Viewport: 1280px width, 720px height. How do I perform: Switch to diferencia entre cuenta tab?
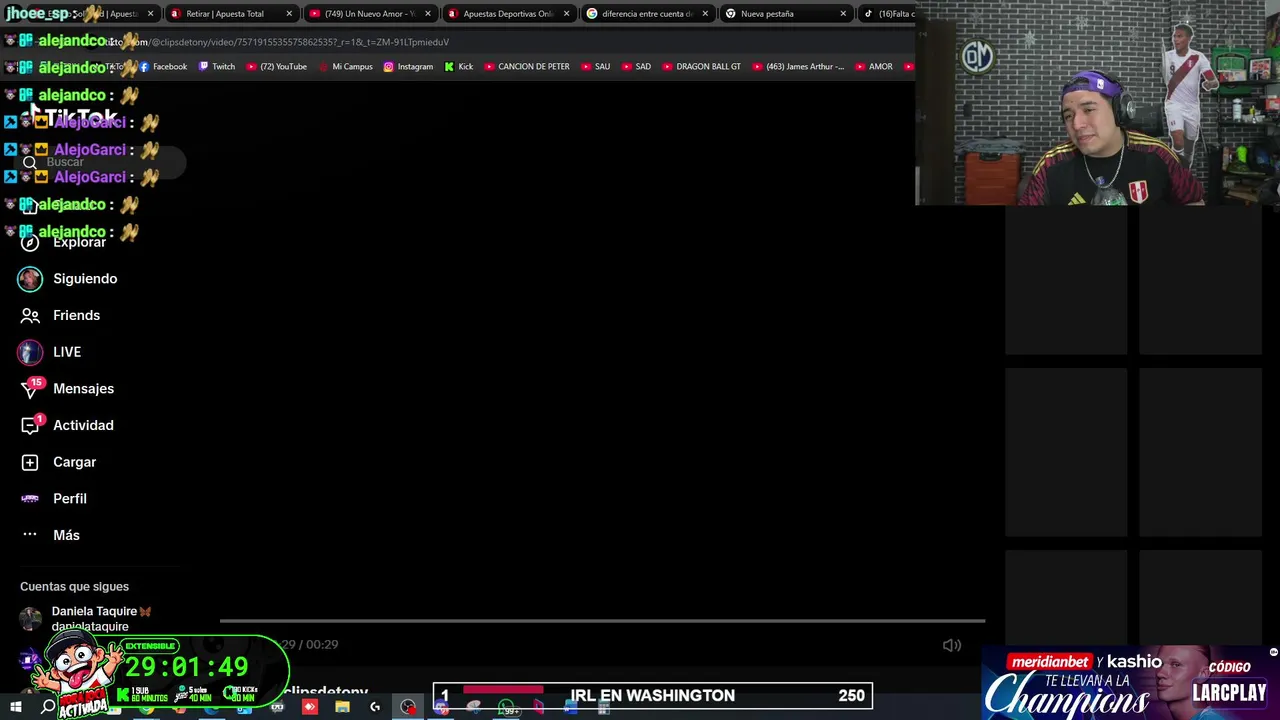click(647, 14)
